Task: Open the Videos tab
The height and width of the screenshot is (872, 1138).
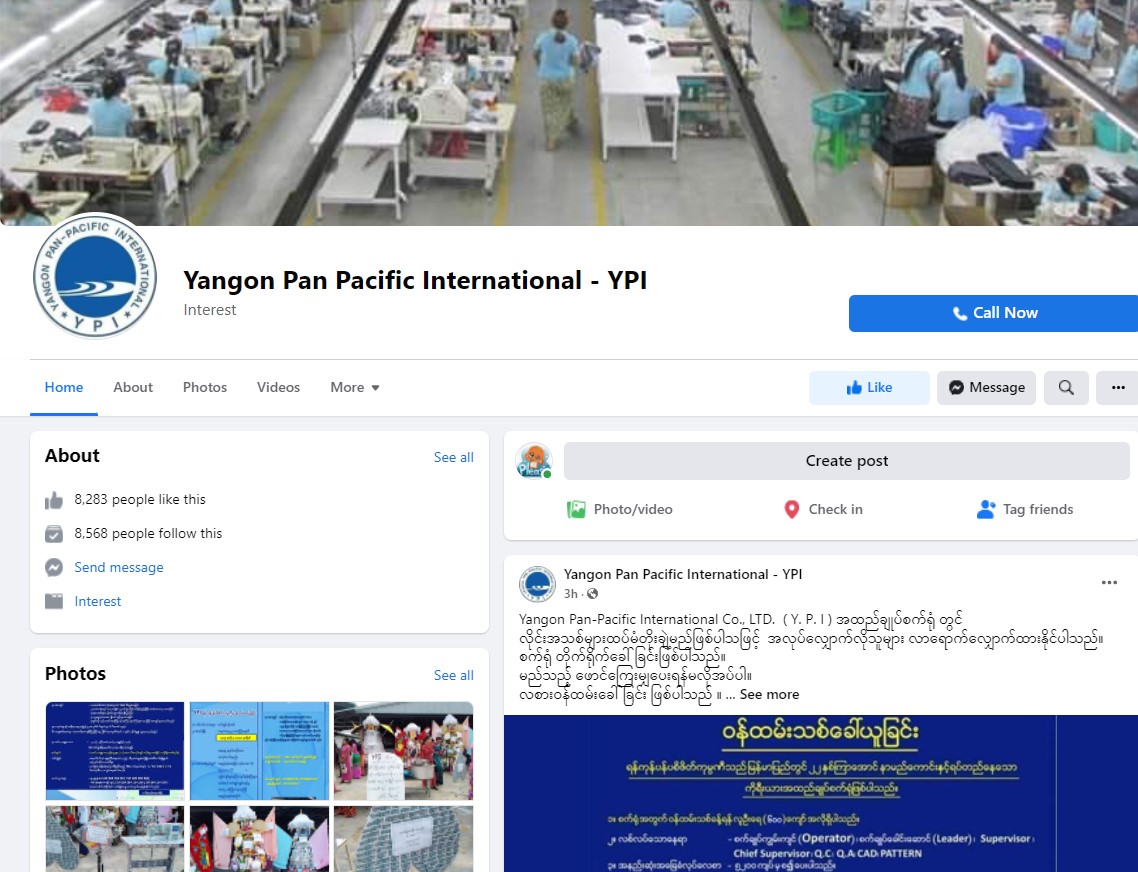Action: pyautogui.click(x=278, y=387)
